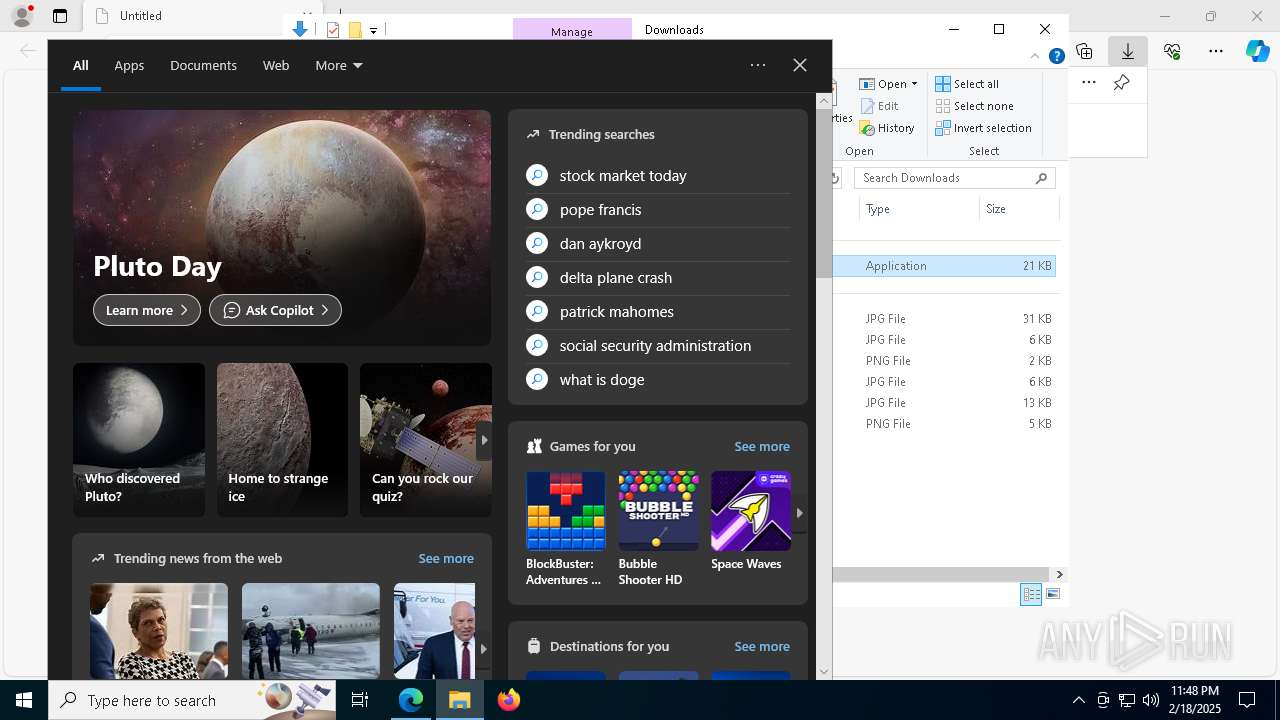Viewport: 1280px width, 720px height.
Task: Open Edge settings and more menu
Action: 1216,51
